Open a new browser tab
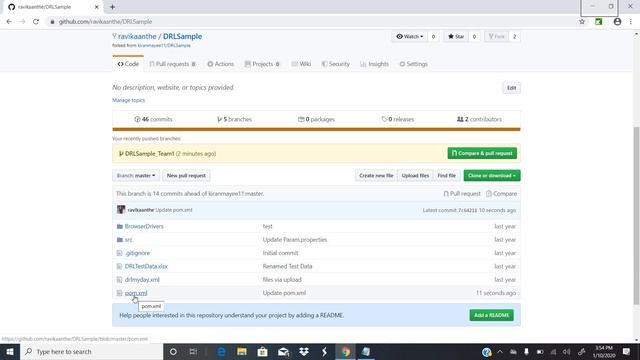The image size is (640, 360). pos(112,7)
